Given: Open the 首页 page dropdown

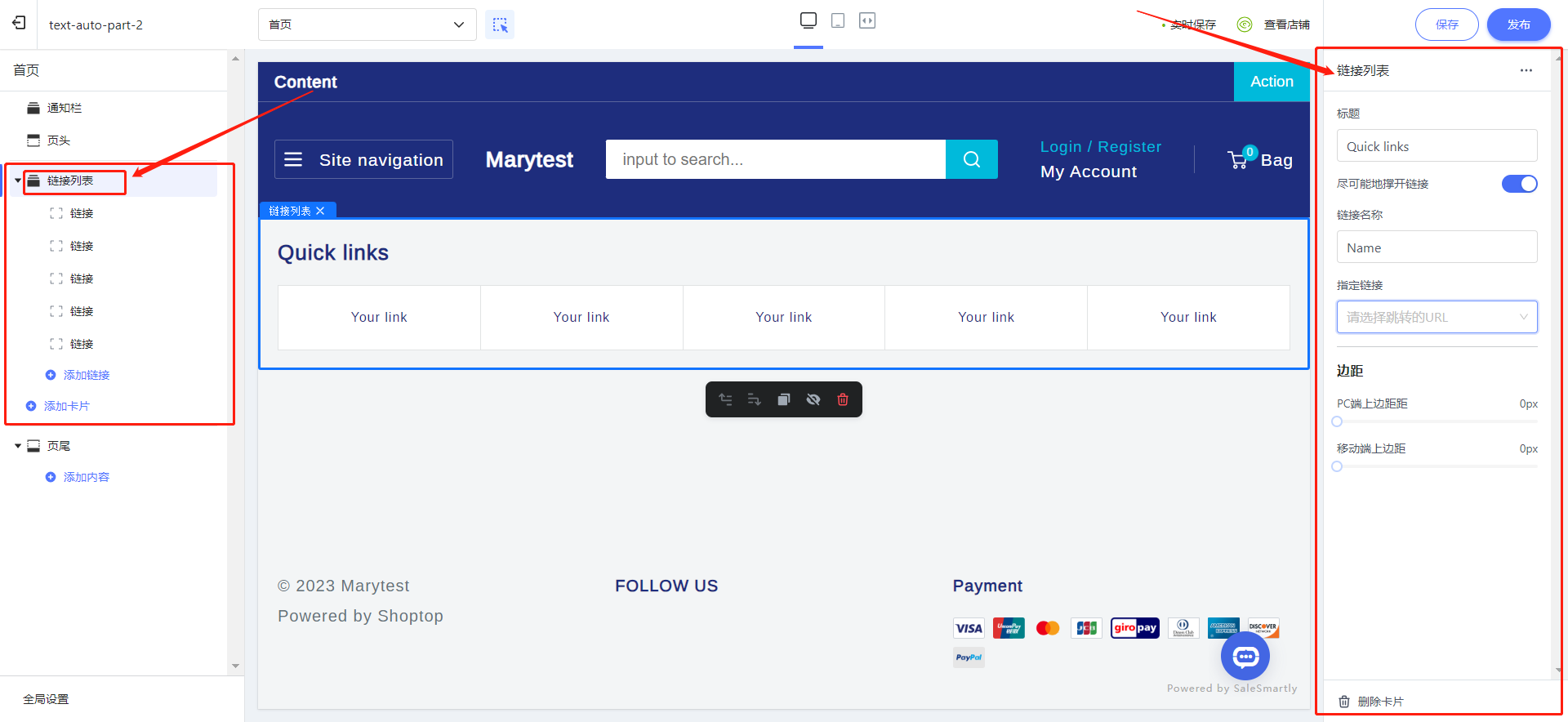Looking at the screenshot, I should click(367, 25).
